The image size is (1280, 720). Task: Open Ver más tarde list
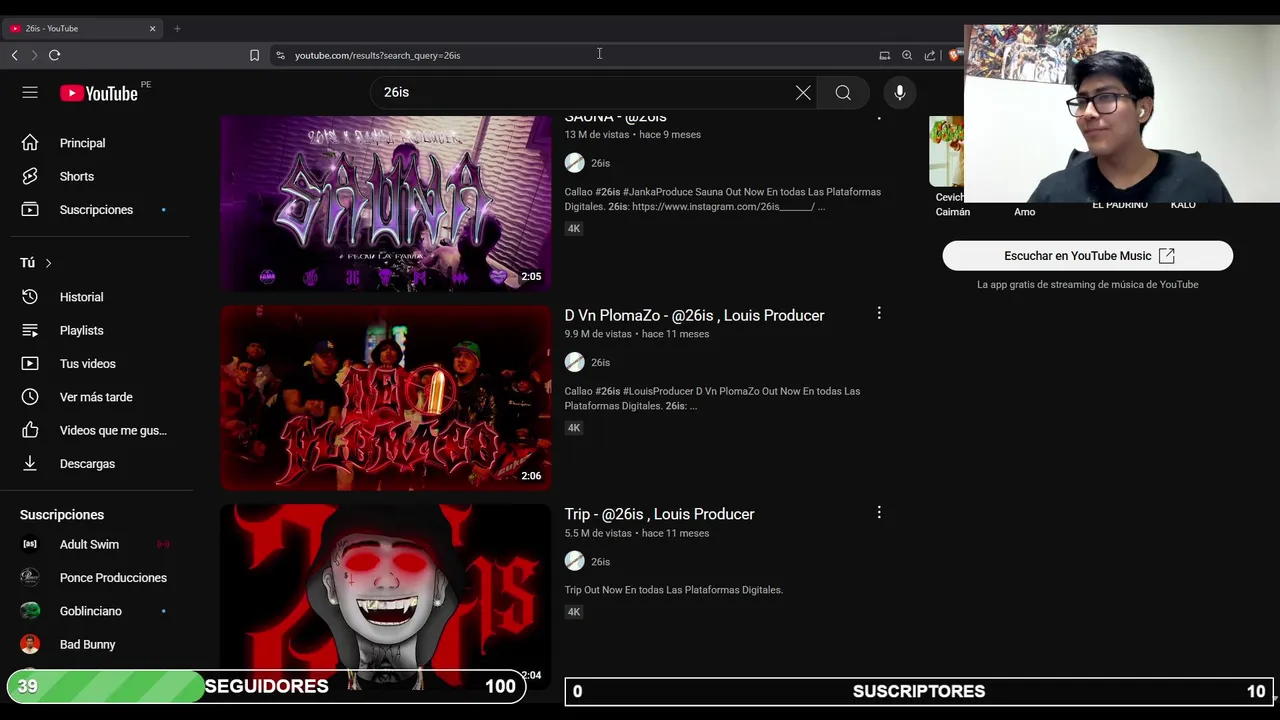[98, 397]
